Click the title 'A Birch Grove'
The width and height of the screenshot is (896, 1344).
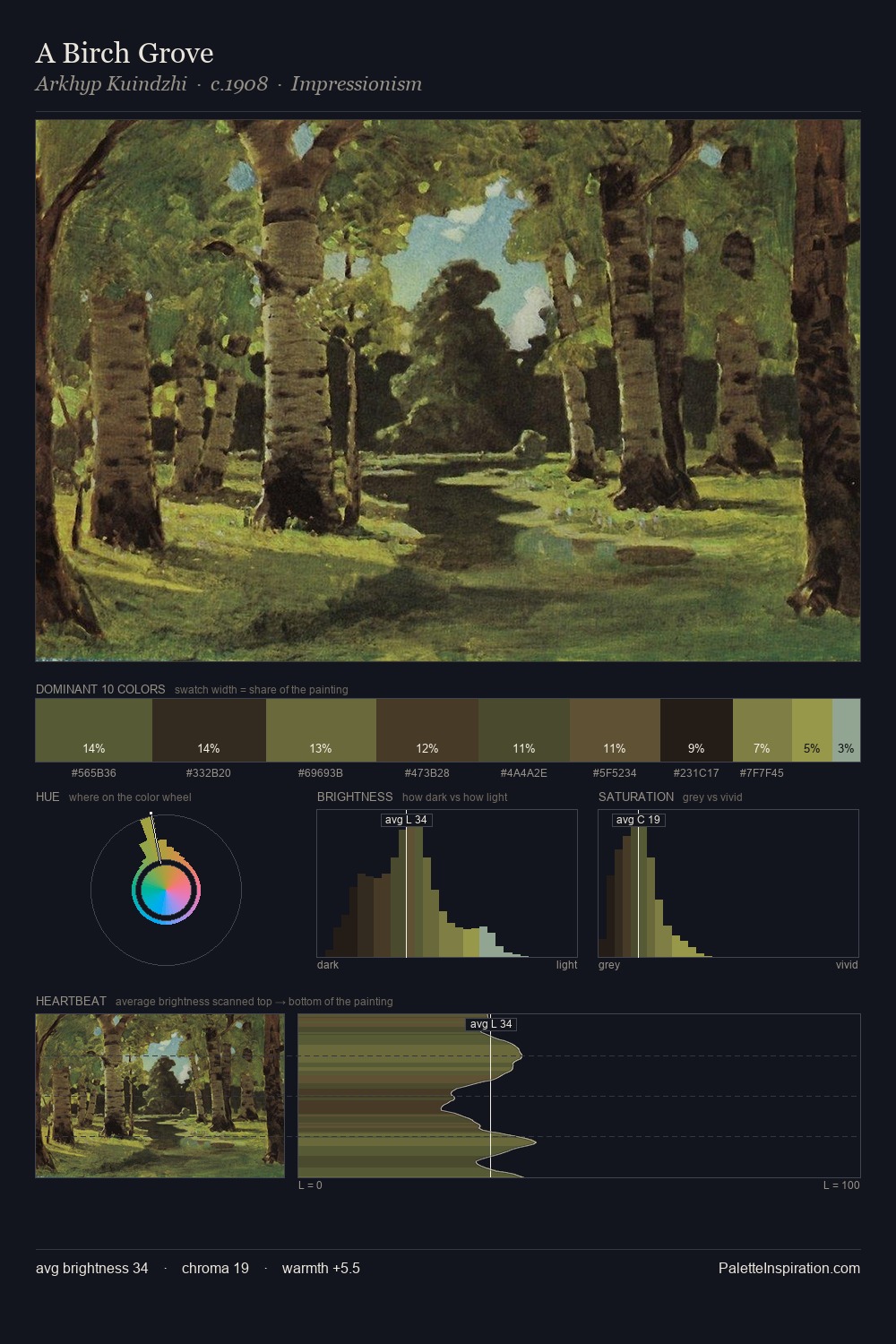125,53
